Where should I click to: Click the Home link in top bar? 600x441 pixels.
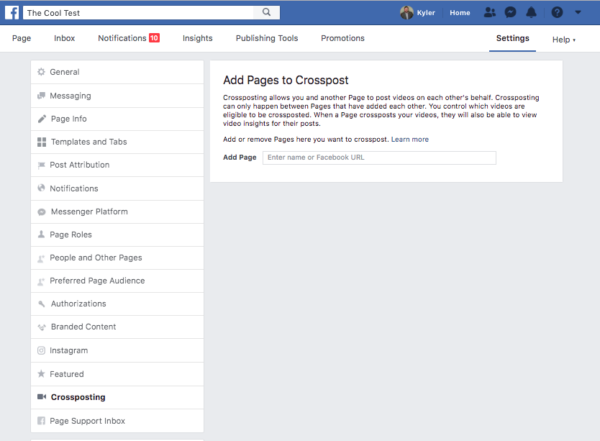point(460,13)
